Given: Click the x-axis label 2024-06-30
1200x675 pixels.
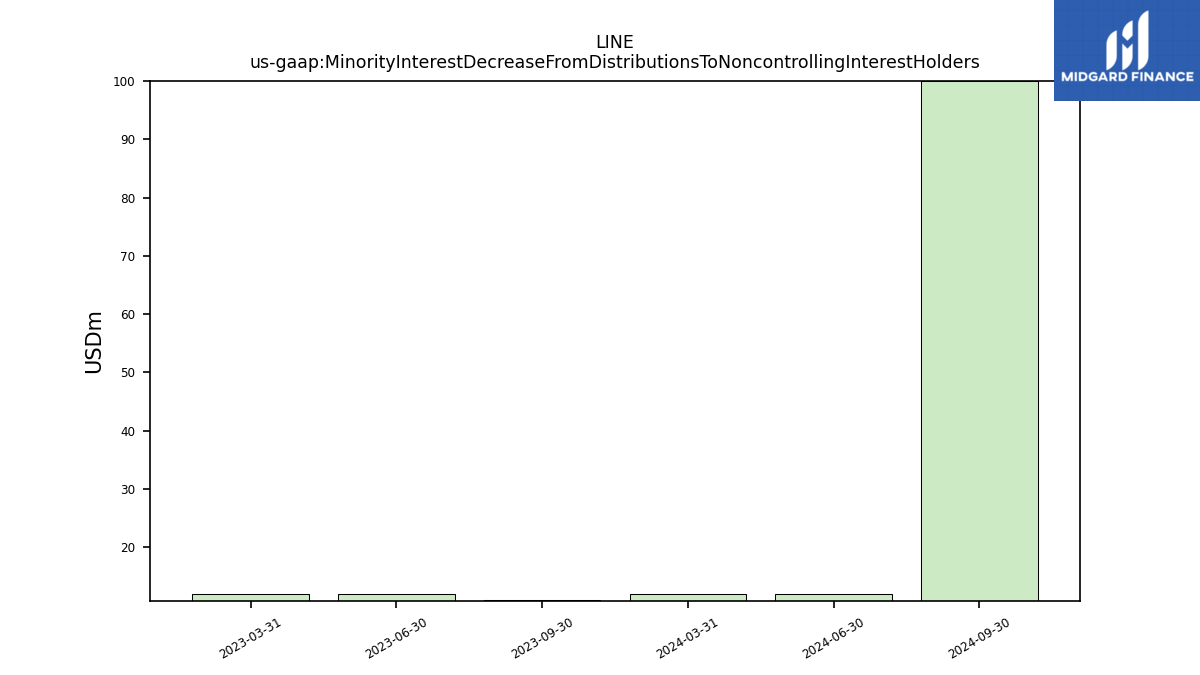Looking at the screenshot, I should tap(834, 638).
